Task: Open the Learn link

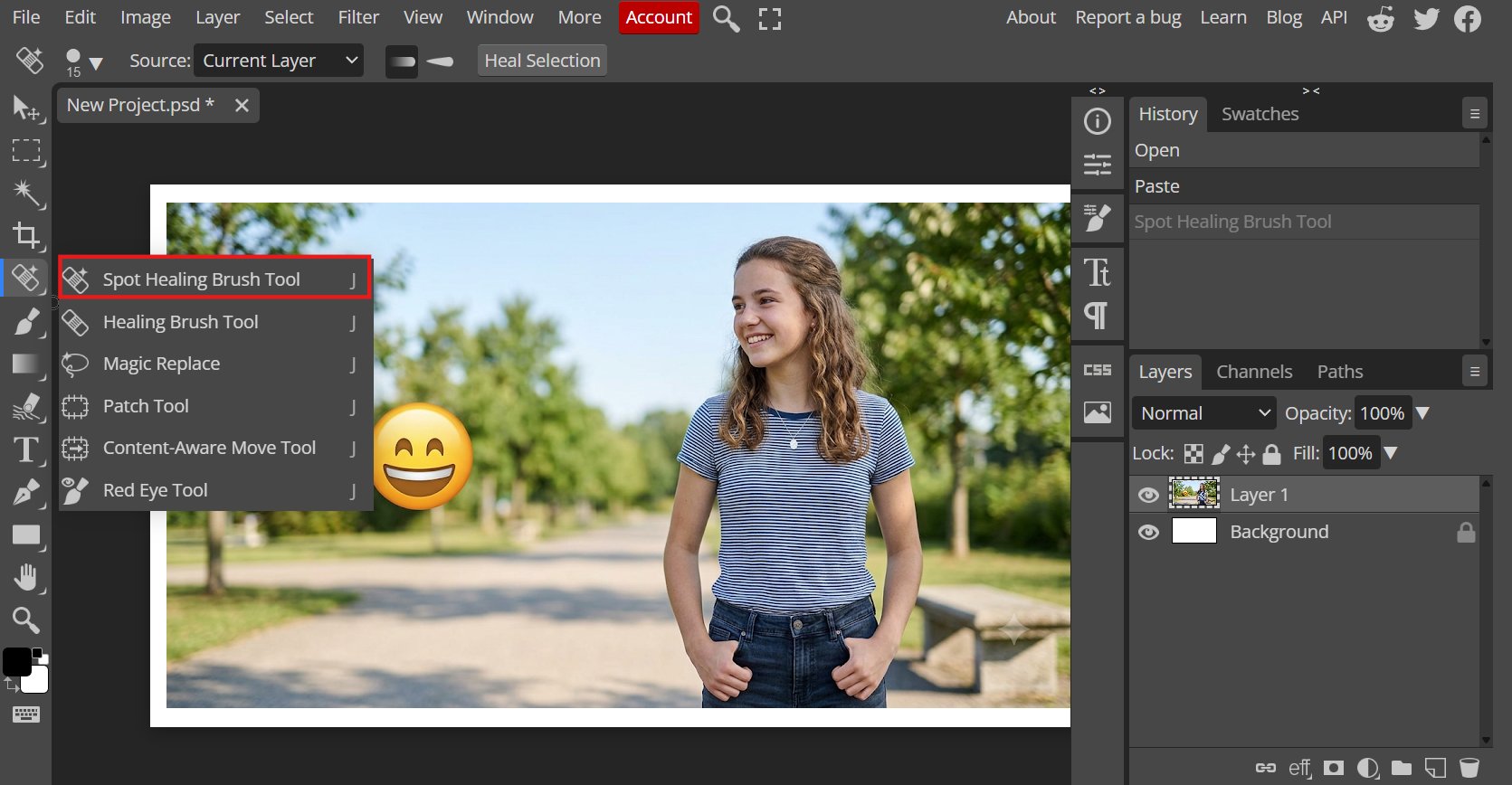Action: [x=1223, y=17]
